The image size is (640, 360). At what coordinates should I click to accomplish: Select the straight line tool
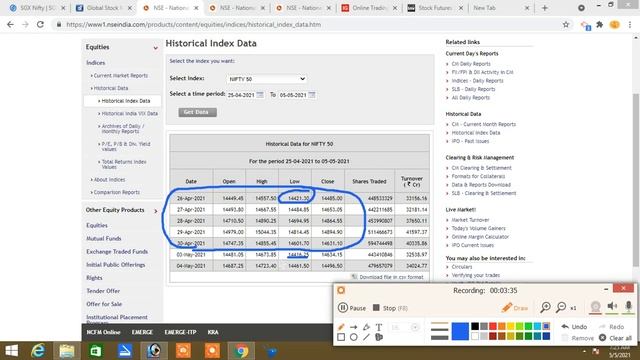pos(366,337)
